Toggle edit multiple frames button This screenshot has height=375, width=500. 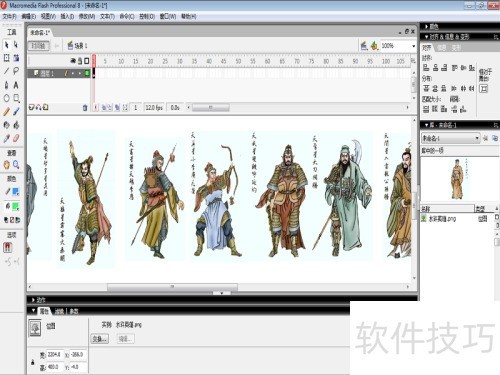(x=117, y=107)
